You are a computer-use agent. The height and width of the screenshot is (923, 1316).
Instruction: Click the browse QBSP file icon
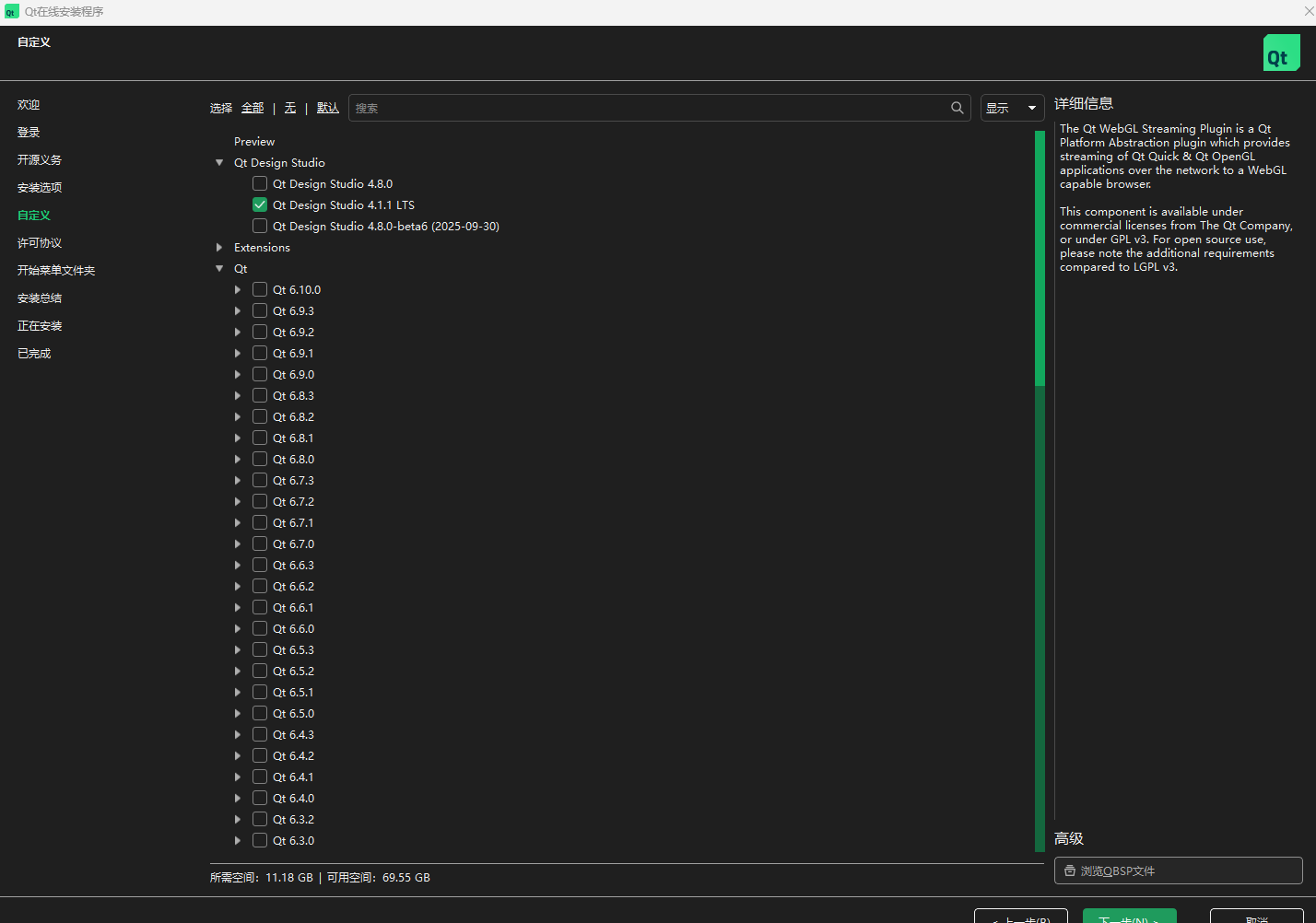click(x=1069, y=870)
